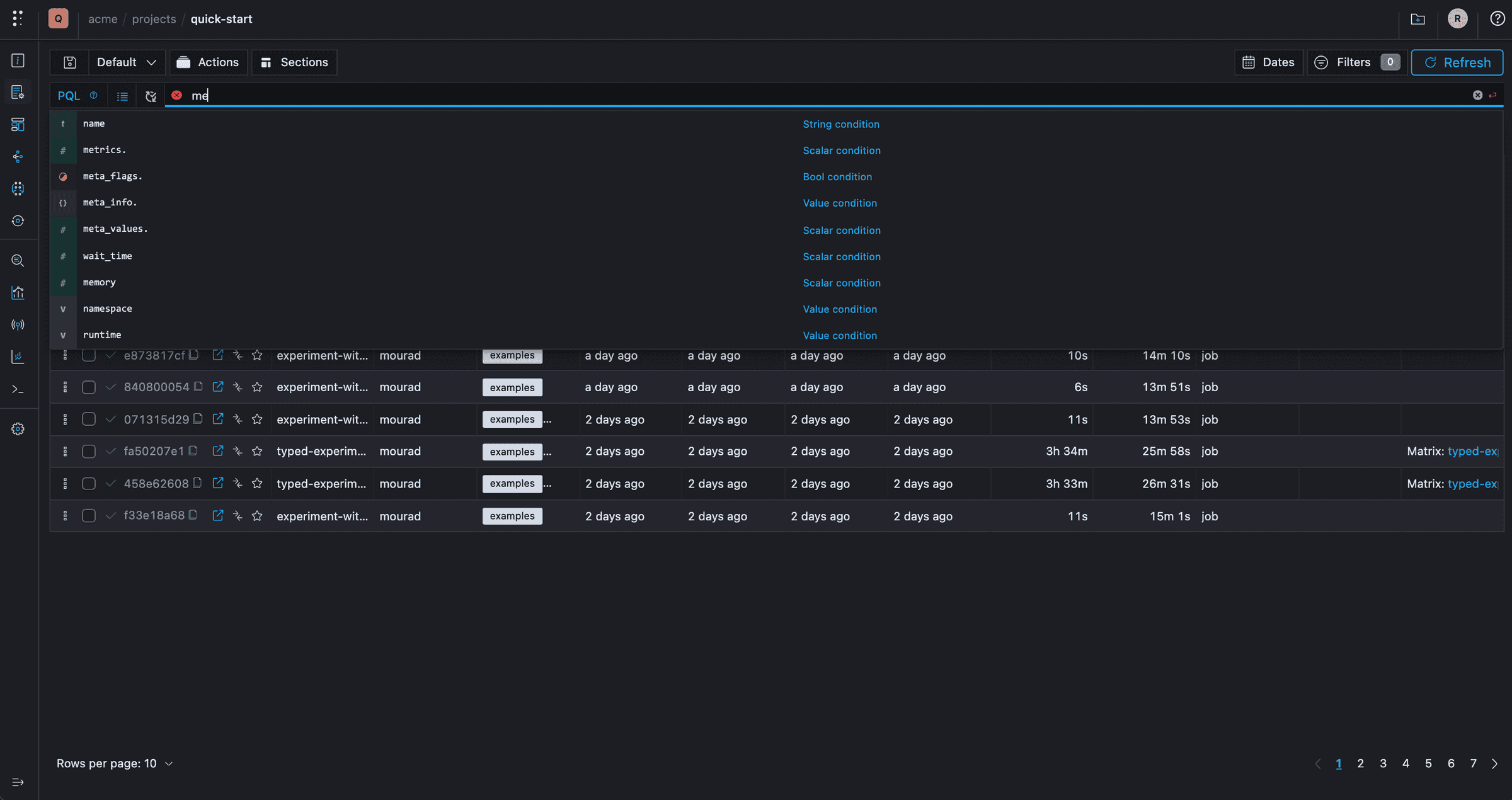Click the save view floppy disk icon

click(x=69, y=62)
